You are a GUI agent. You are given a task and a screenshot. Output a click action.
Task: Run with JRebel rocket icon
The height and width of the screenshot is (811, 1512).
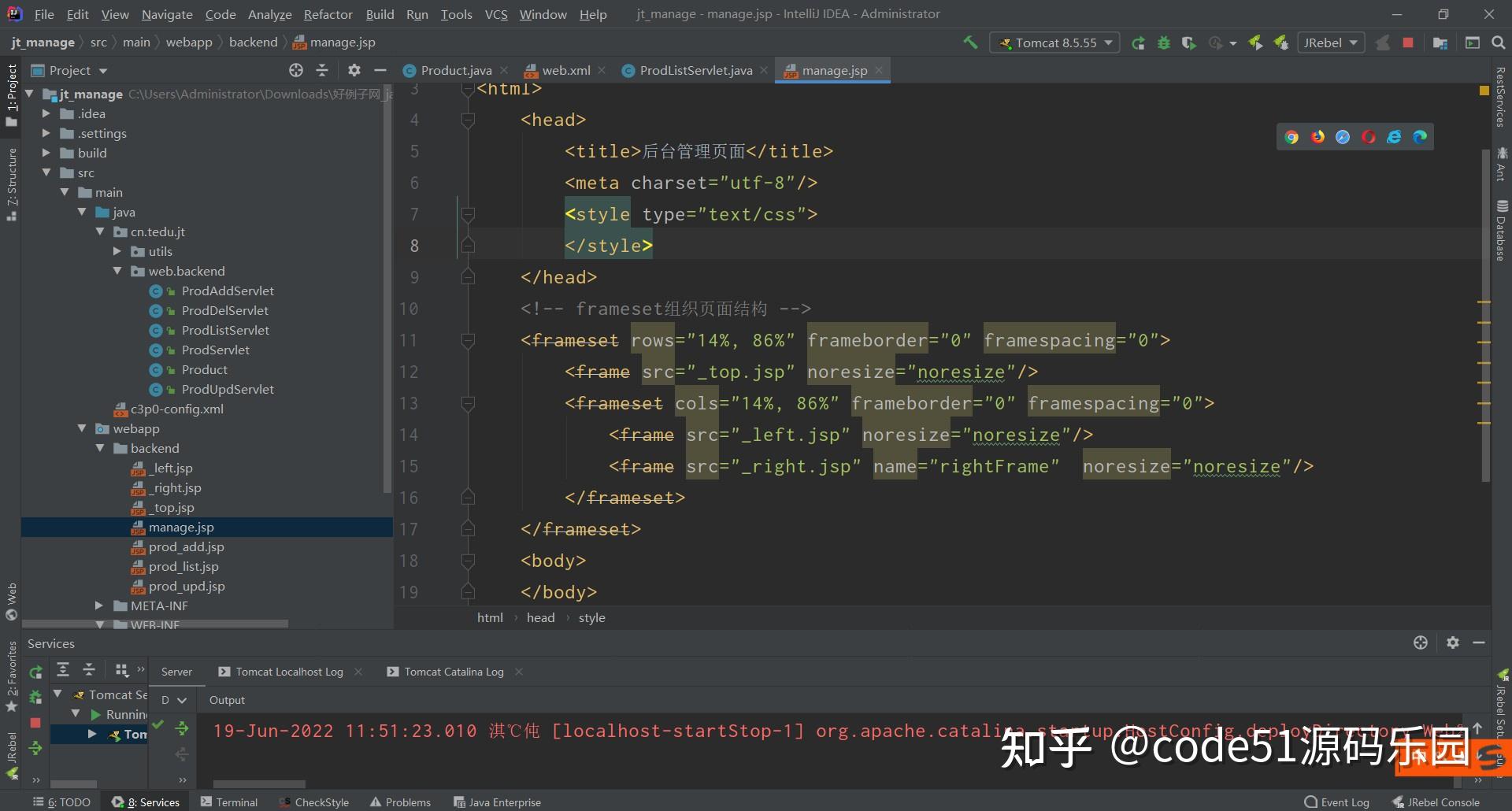(x=1255, y=43)
